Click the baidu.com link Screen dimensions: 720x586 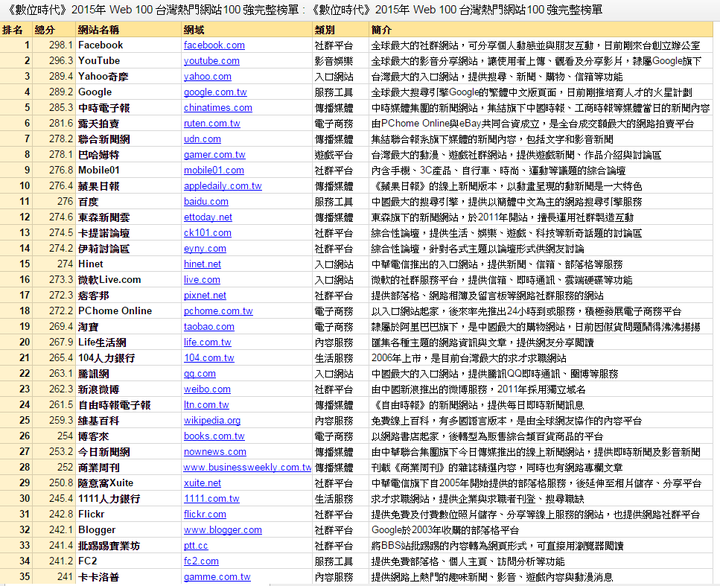[206, 201]
